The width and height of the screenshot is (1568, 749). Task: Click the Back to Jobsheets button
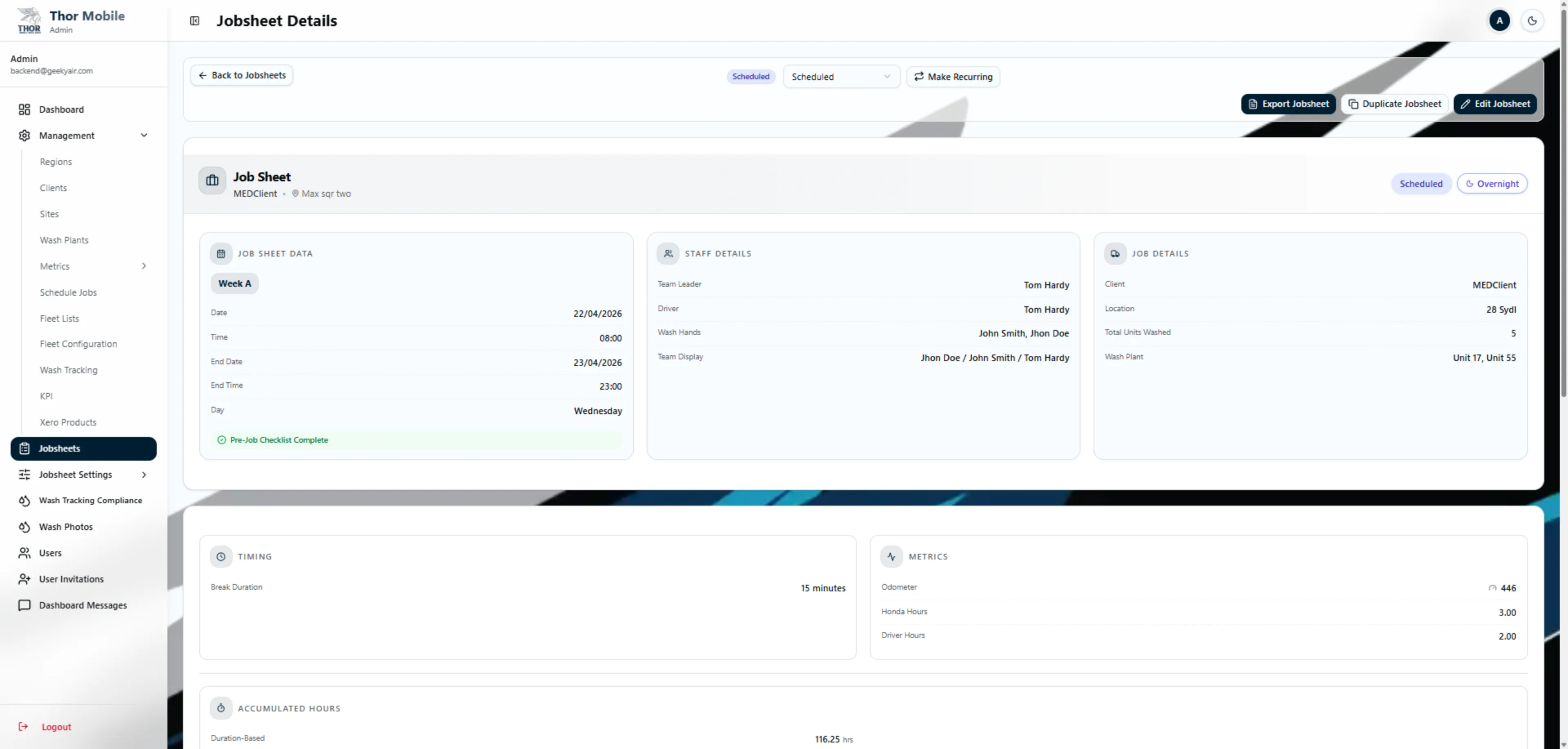(x=242, y=76)
